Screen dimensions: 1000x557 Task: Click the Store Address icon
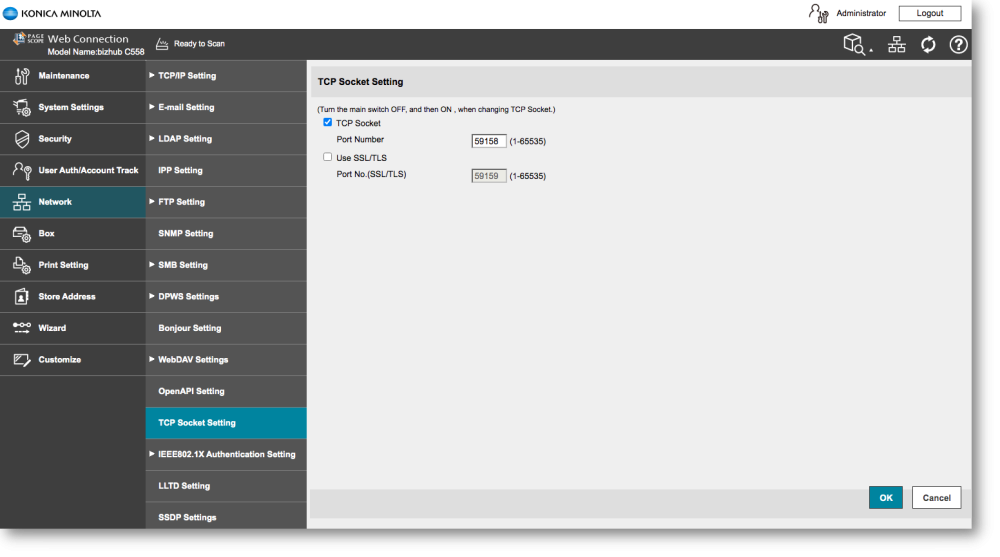pyautogui.click(x=22, y=297)
